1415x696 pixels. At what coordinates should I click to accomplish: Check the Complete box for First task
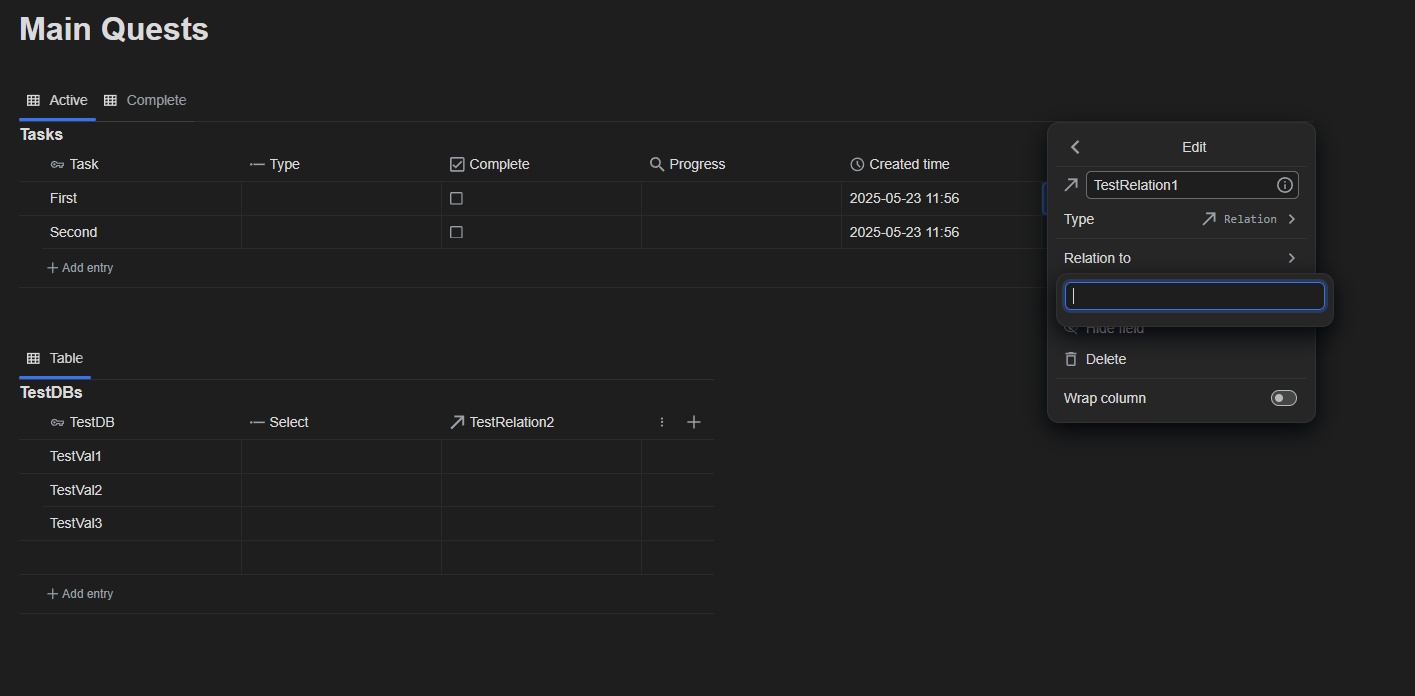coord(456,198)
